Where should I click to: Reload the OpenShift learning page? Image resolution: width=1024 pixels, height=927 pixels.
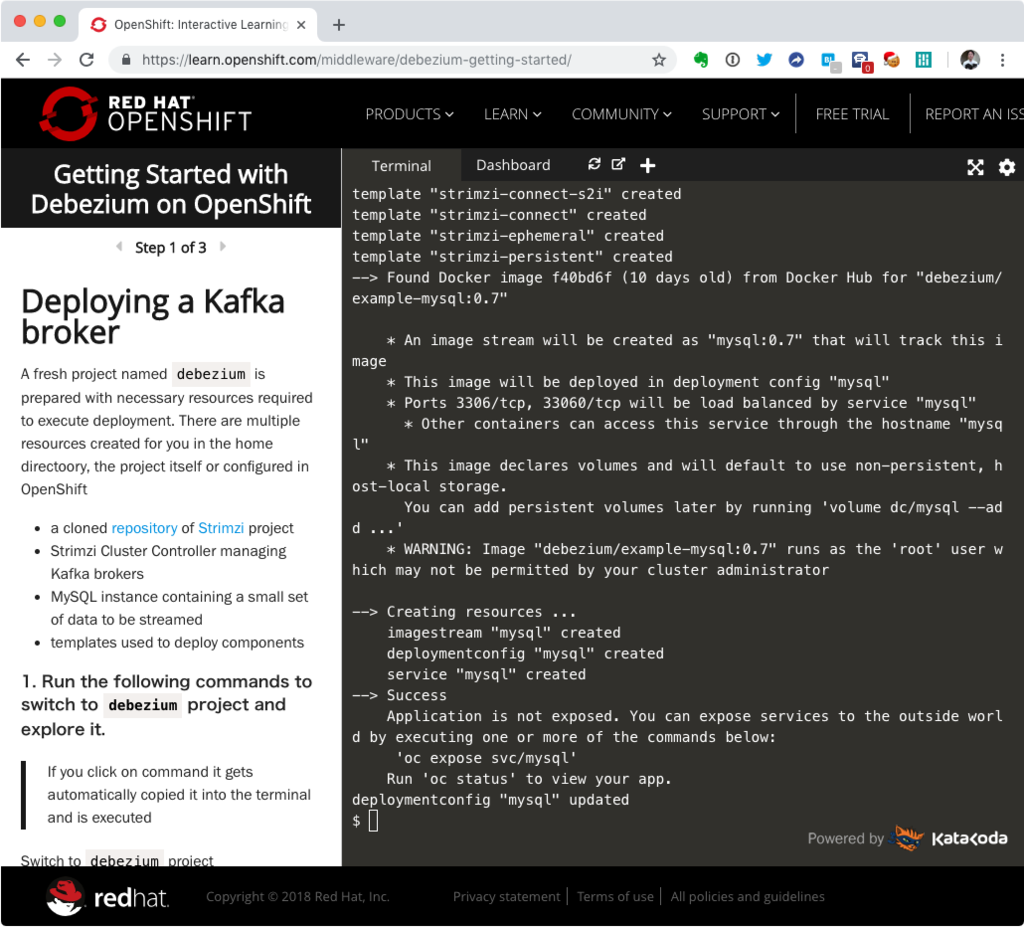pyautogui.click(x=86, y=60)
